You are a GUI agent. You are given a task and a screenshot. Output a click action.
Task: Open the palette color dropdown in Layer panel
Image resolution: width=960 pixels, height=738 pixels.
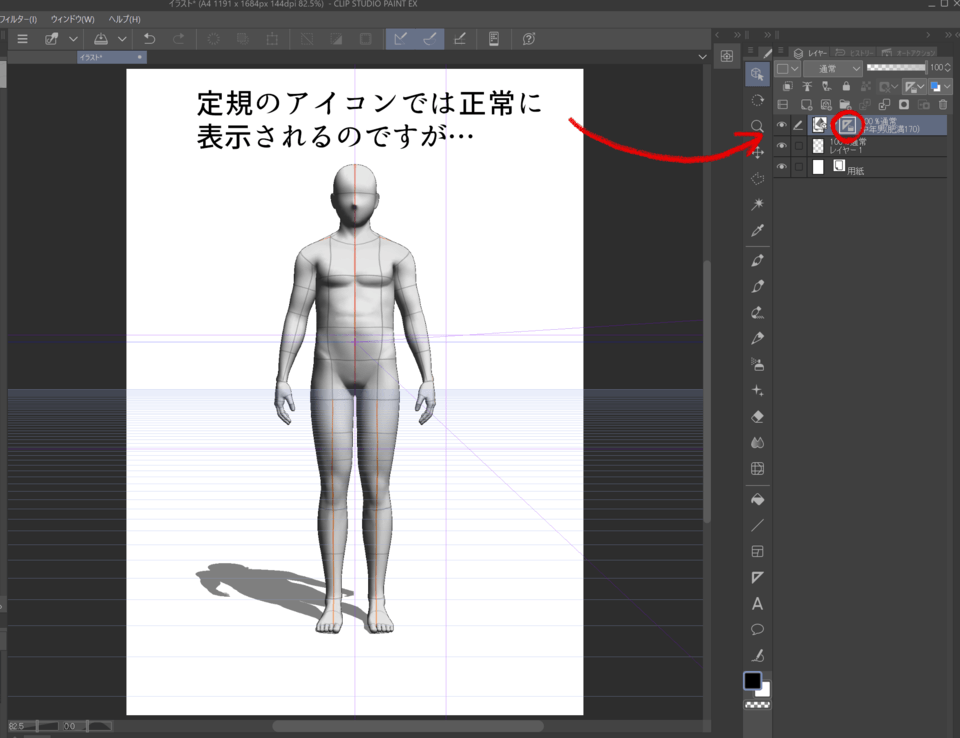[x=787, y=69]
